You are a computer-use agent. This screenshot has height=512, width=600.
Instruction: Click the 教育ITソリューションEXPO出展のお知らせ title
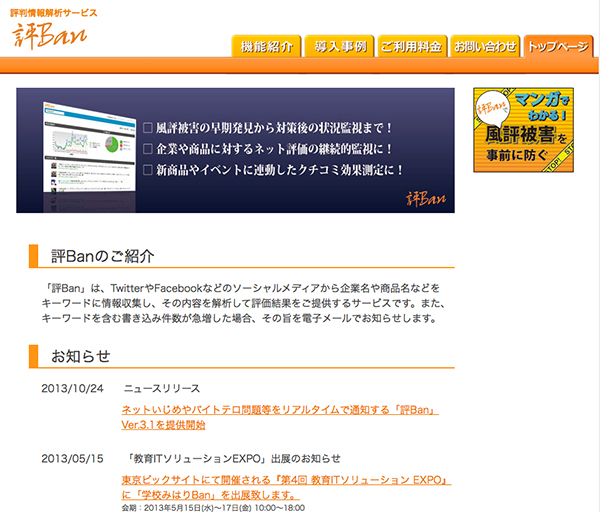(235, 459)
